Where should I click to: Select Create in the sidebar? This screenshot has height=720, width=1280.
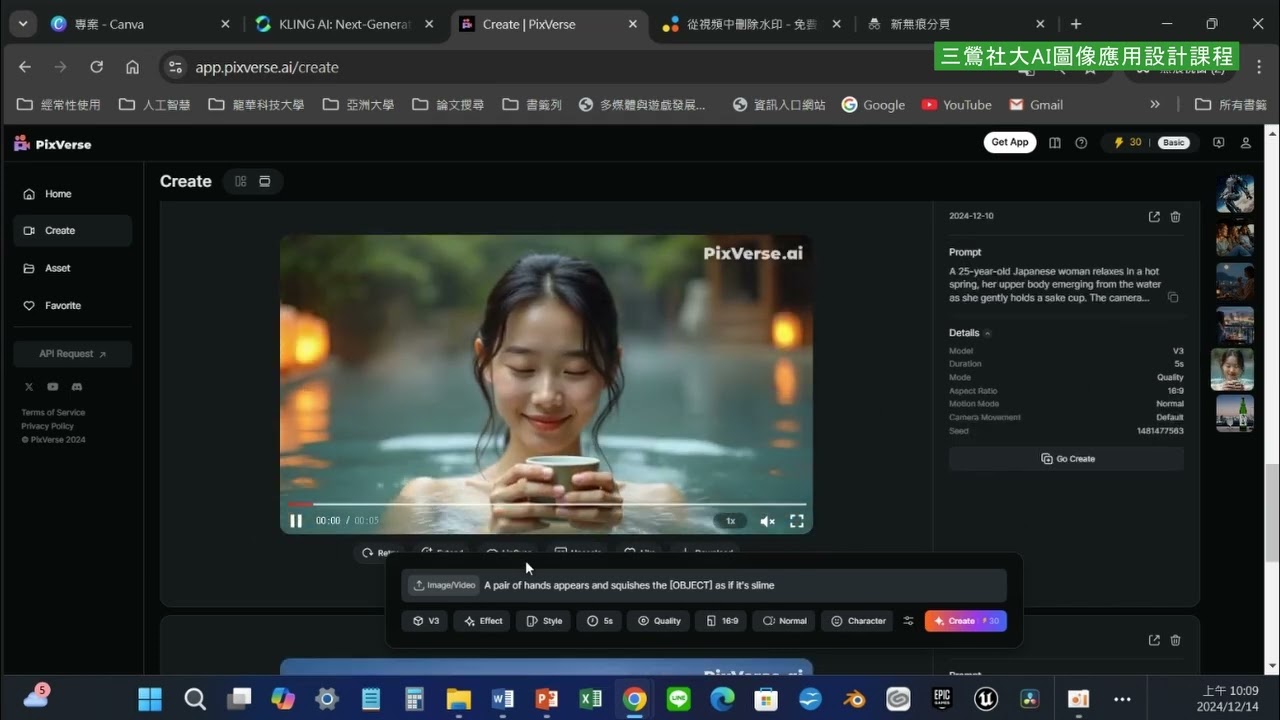point(72,230)
